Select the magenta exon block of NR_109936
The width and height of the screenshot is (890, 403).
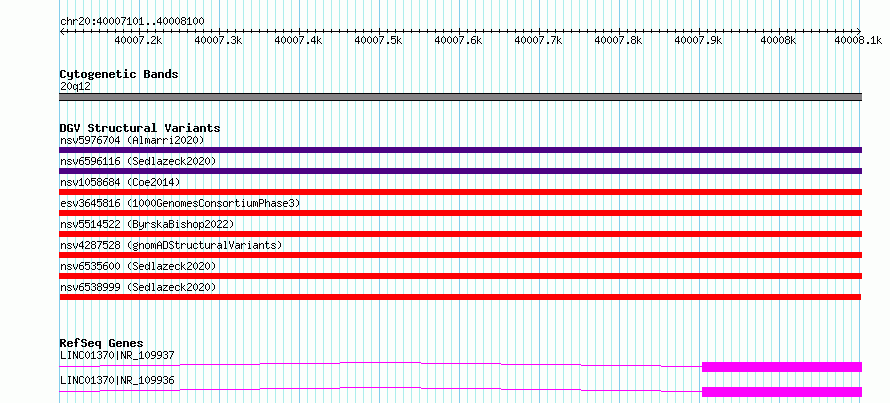point(782,392)
